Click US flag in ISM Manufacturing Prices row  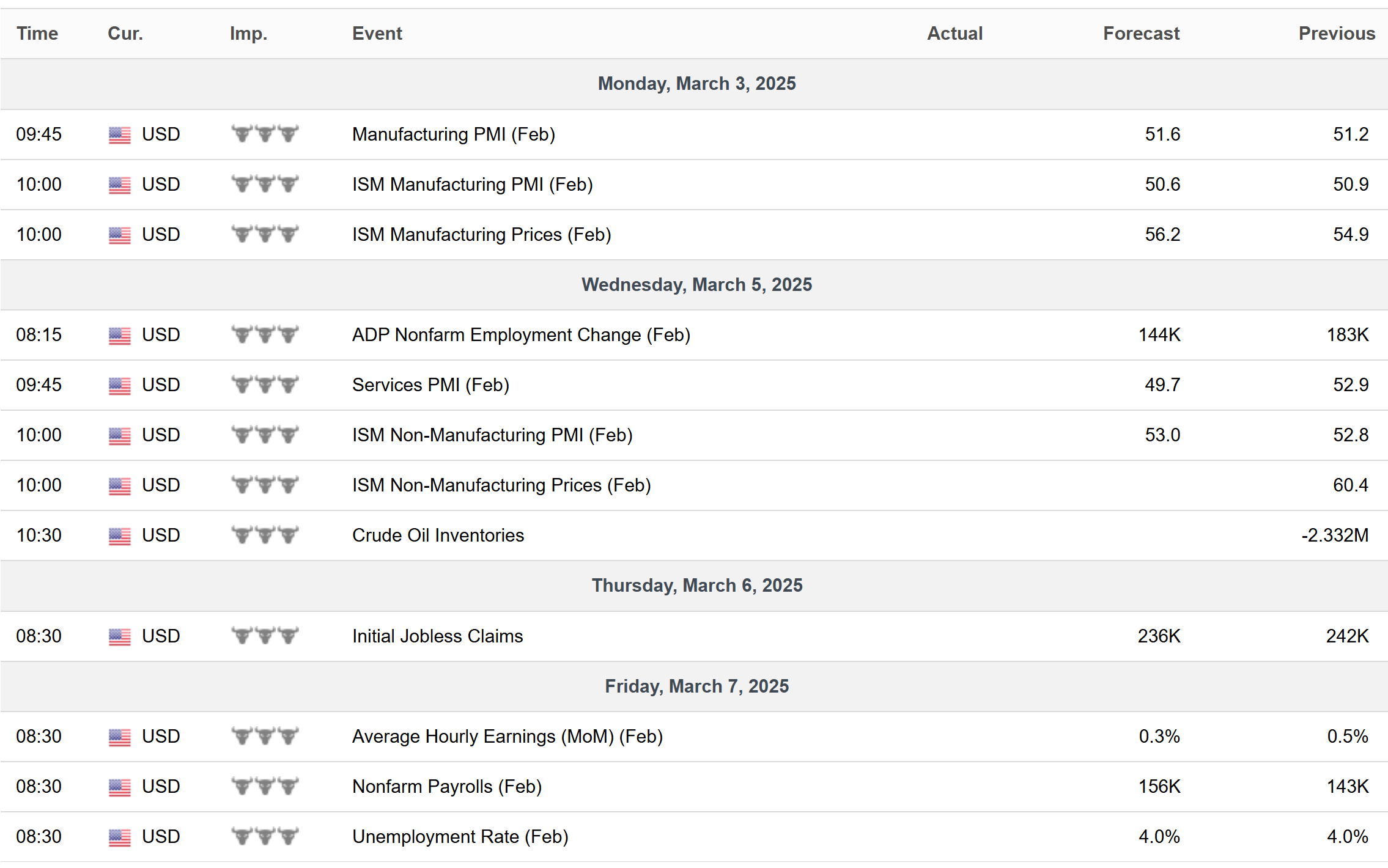[x=120, y=235]
